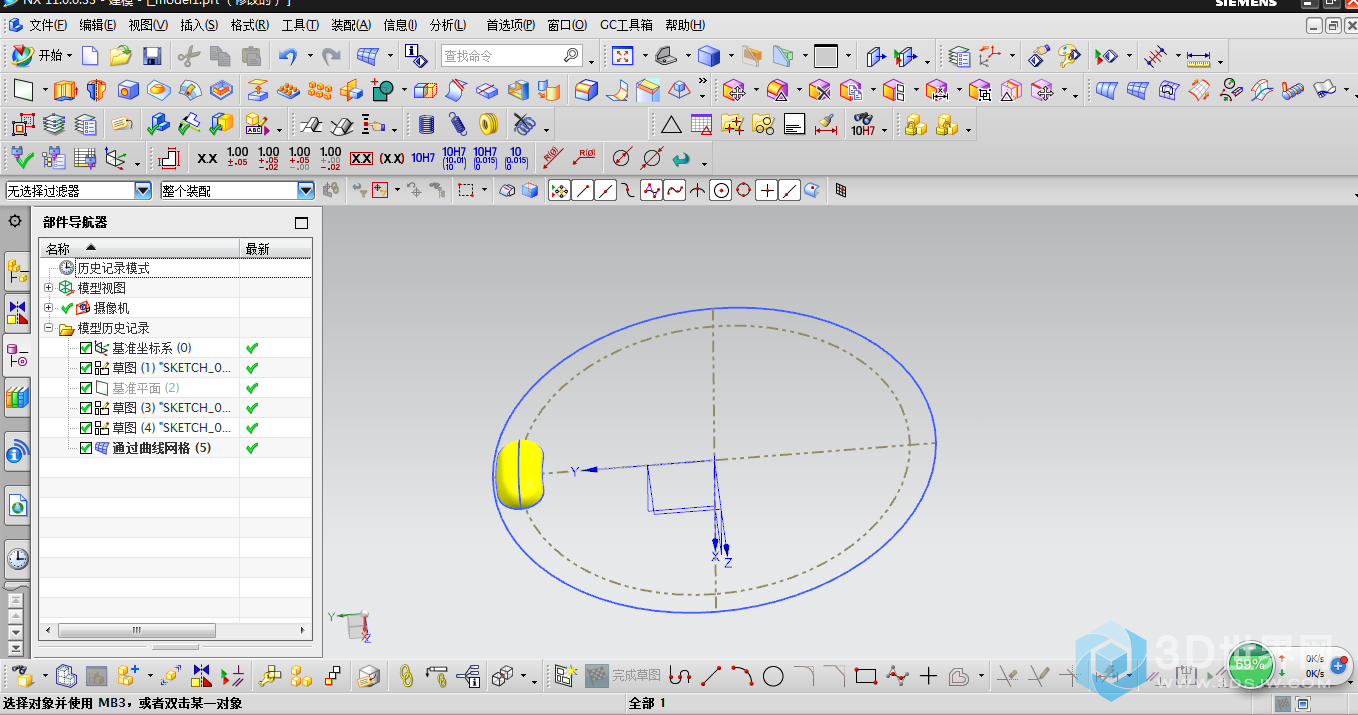Click the 完成草图 finish sketch button
Viewport: 1358px width, 715px height.
(623, 676)
